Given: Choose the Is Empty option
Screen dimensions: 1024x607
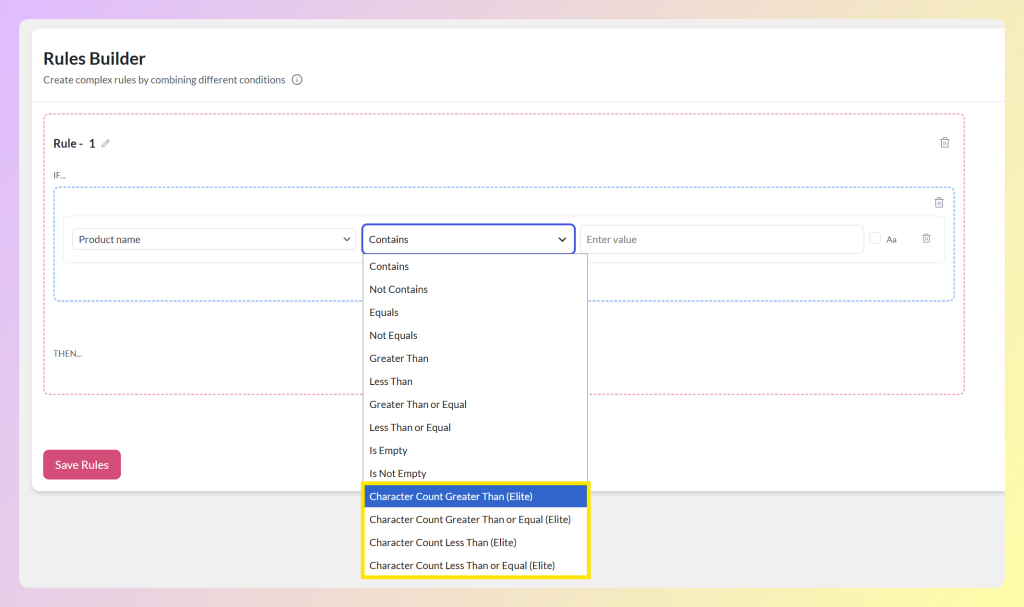Looking at the screenshot, I should 475,450.
